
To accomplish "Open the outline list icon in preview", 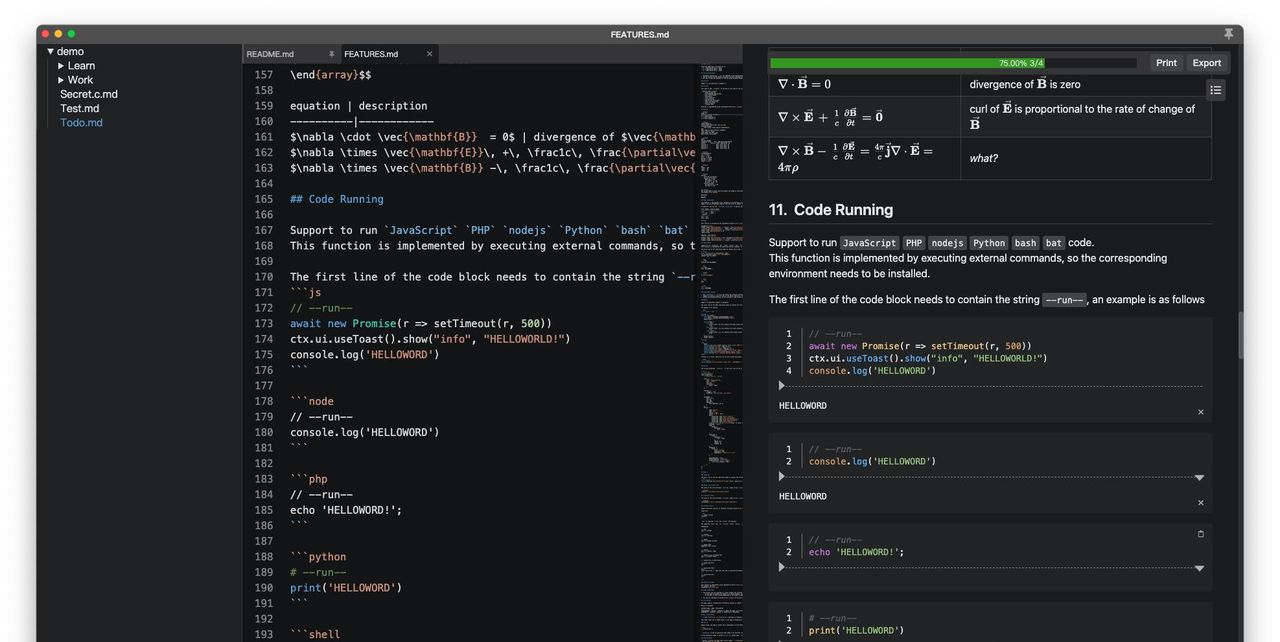I will click(1215, 90).
